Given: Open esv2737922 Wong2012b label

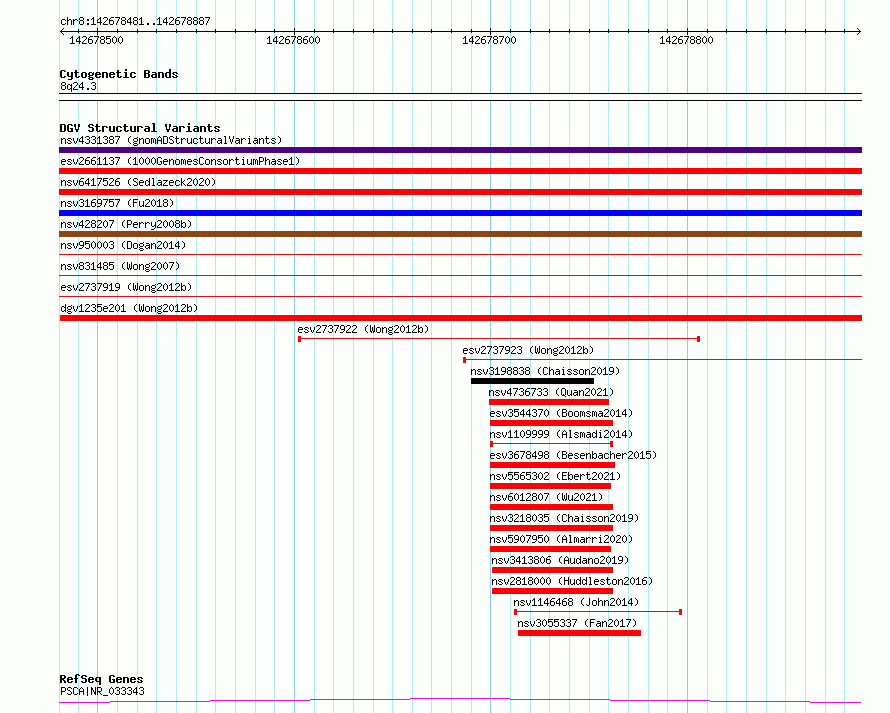Looking at the screenshot, I should pyautogui.click(x=363, y=329).
